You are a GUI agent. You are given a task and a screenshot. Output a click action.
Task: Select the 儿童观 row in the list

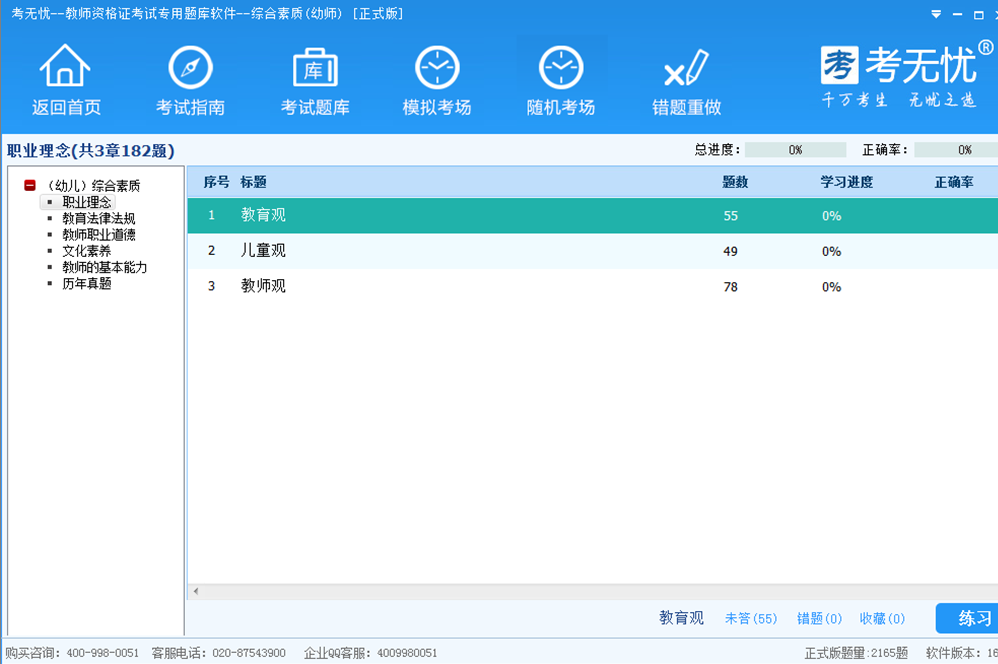(x=263, y=251)
